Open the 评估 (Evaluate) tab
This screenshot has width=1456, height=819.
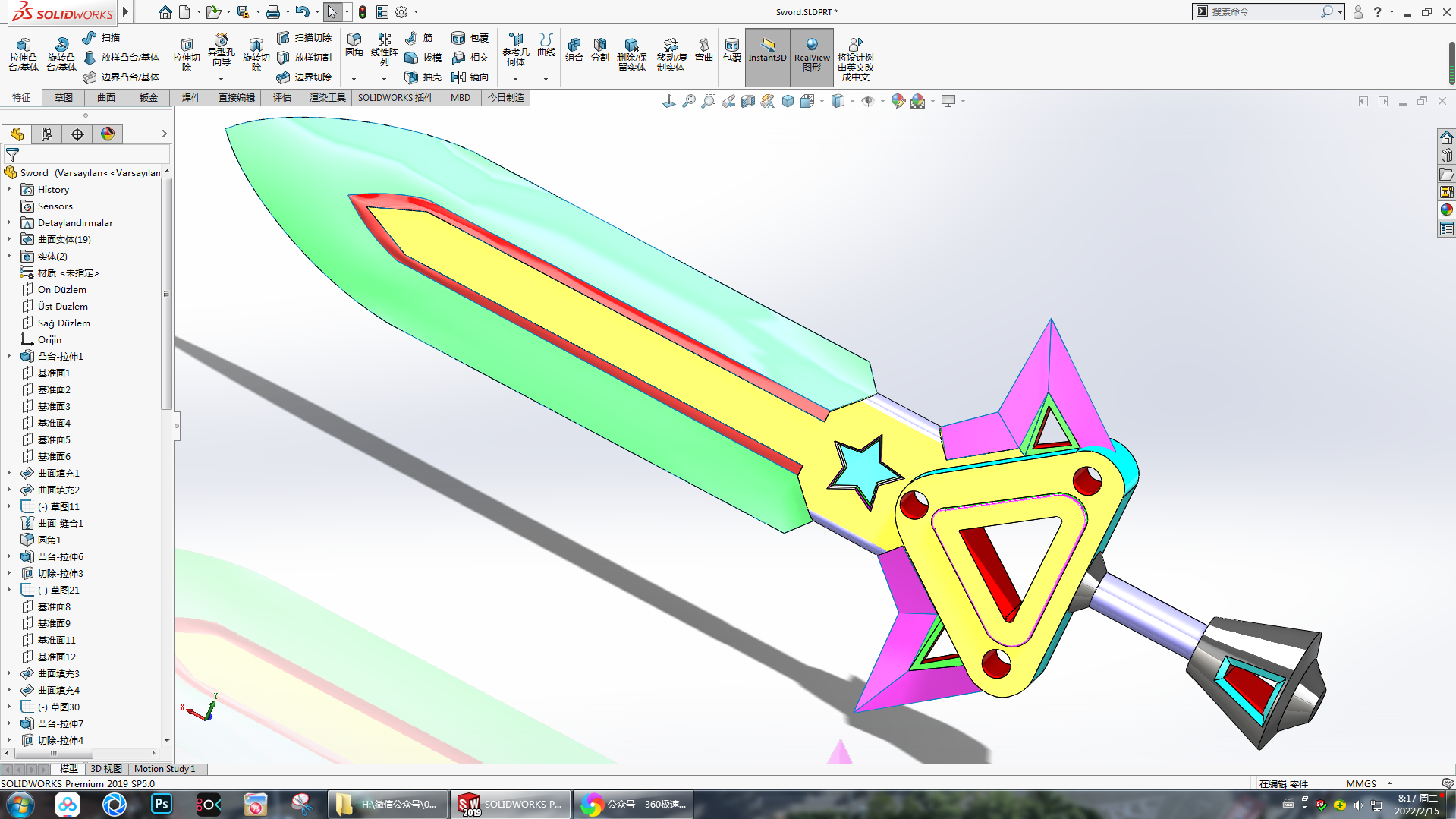[282, 97]
